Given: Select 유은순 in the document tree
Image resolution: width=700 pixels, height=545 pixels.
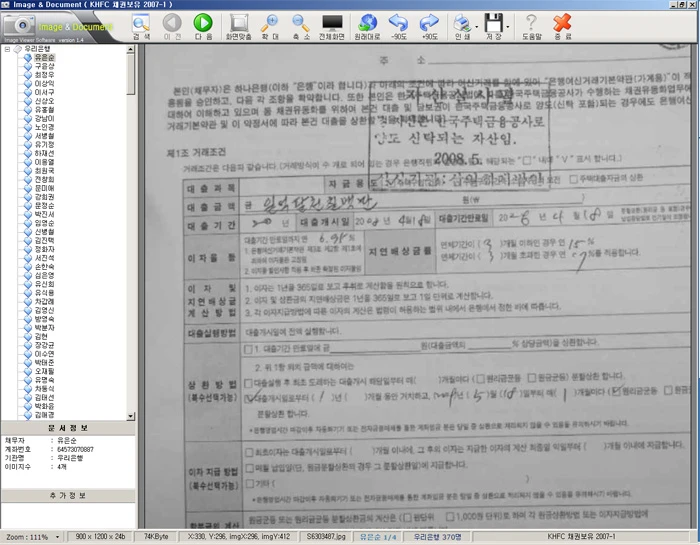Looking at the screenshot, I should (45, 58).
